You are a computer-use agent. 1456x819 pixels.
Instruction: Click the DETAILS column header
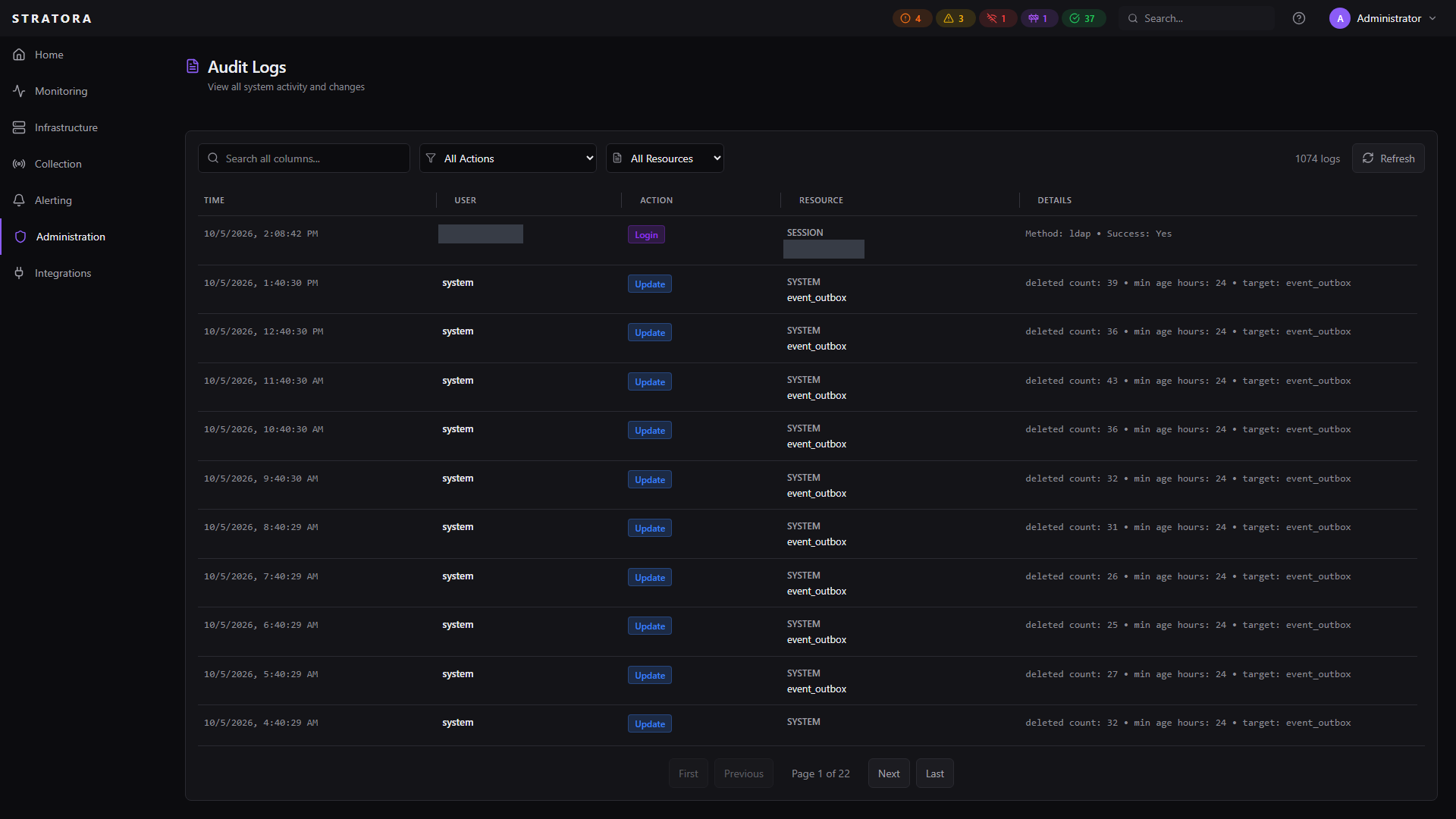pos(1055,200)
